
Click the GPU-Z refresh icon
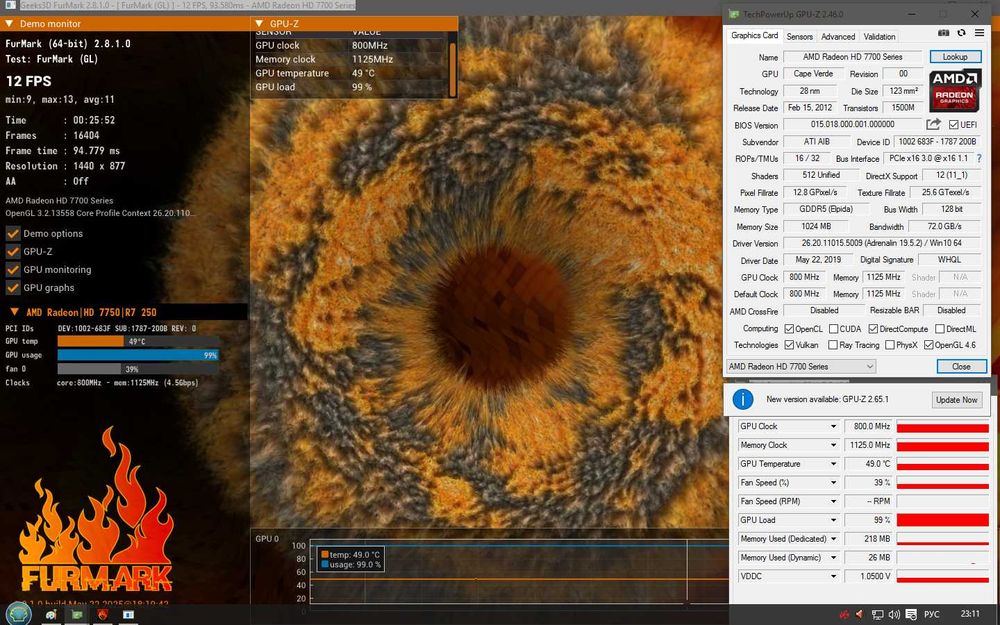point(961,33)
